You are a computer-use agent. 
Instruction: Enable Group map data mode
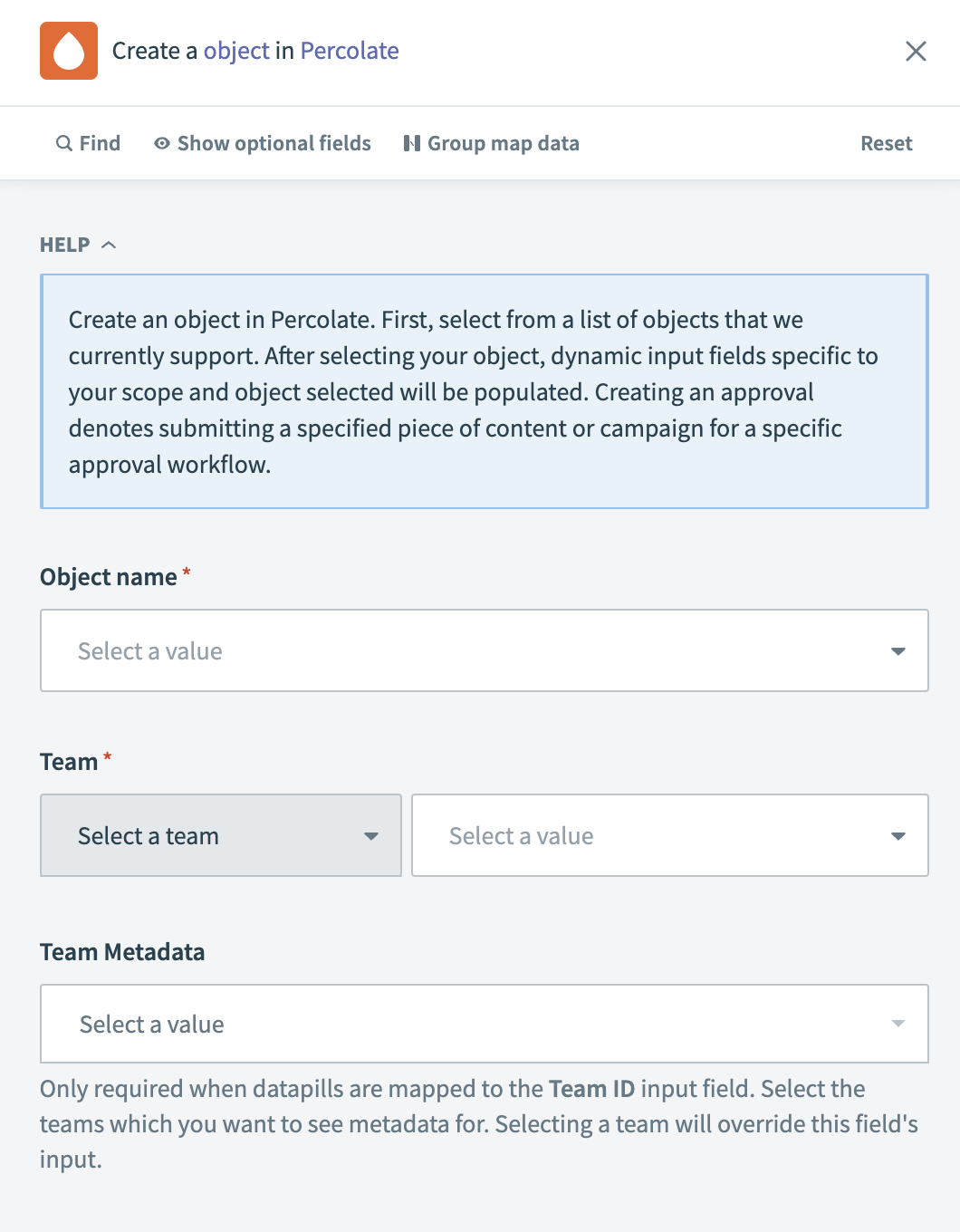(504, 143)
